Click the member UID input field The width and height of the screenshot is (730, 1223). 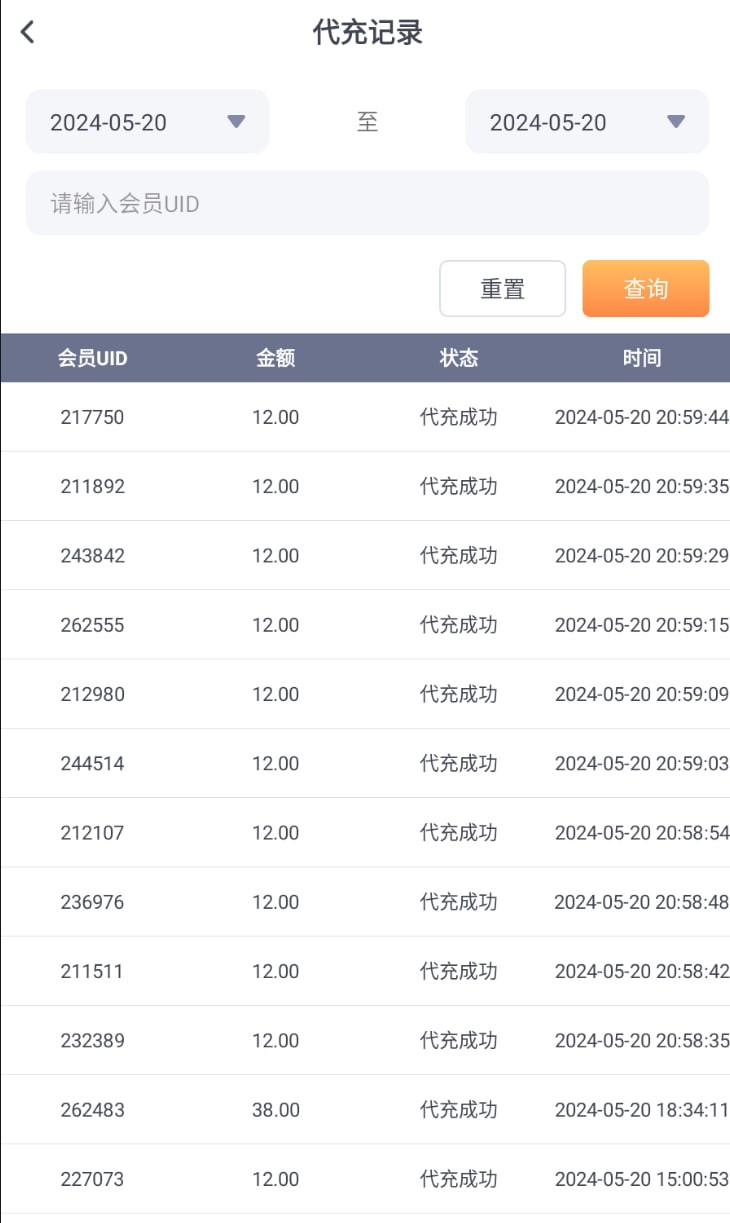(367, 204)
